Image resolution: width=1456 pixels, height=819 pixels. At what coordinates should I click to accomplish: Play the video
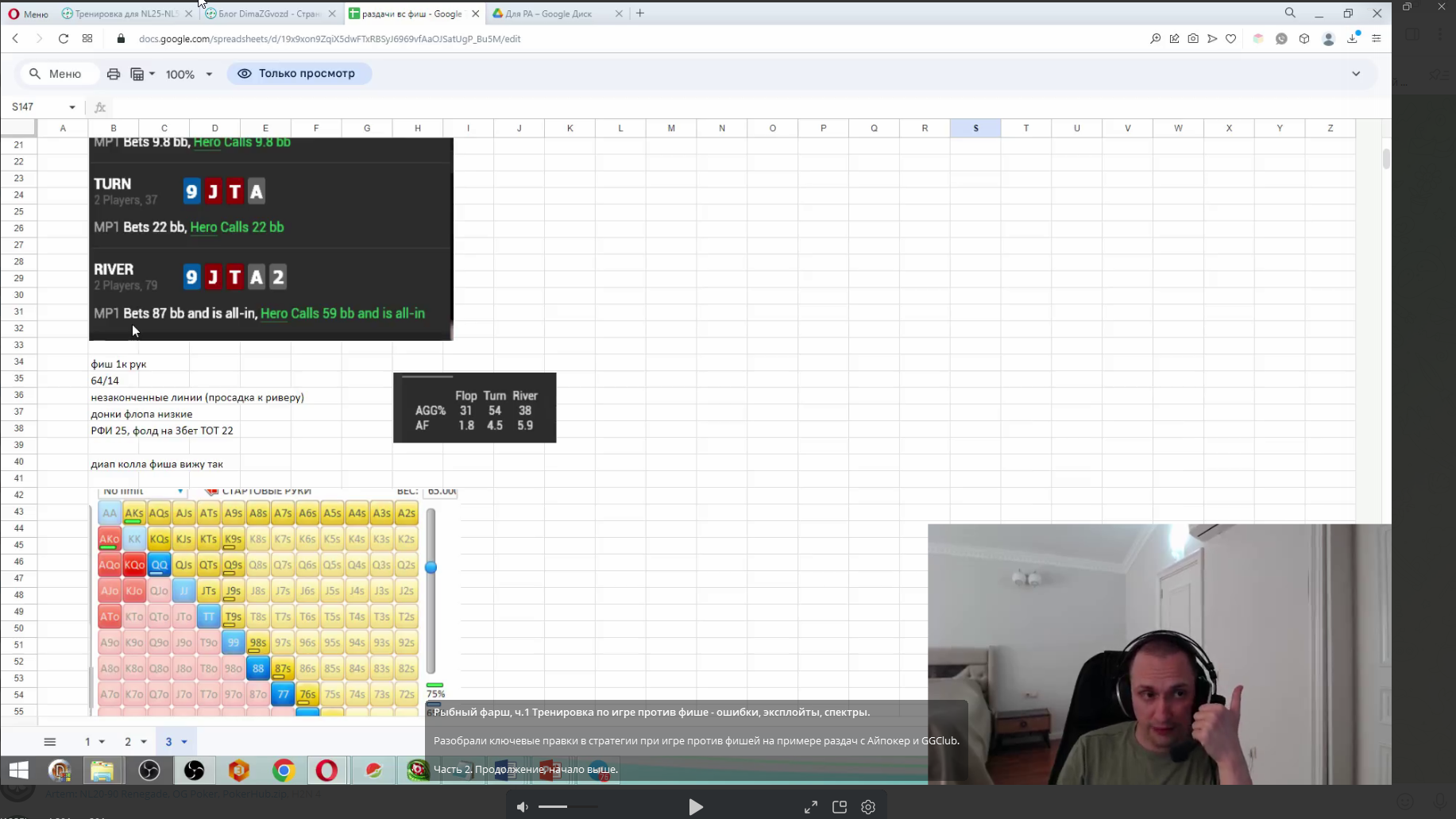[x=696, y=807]
